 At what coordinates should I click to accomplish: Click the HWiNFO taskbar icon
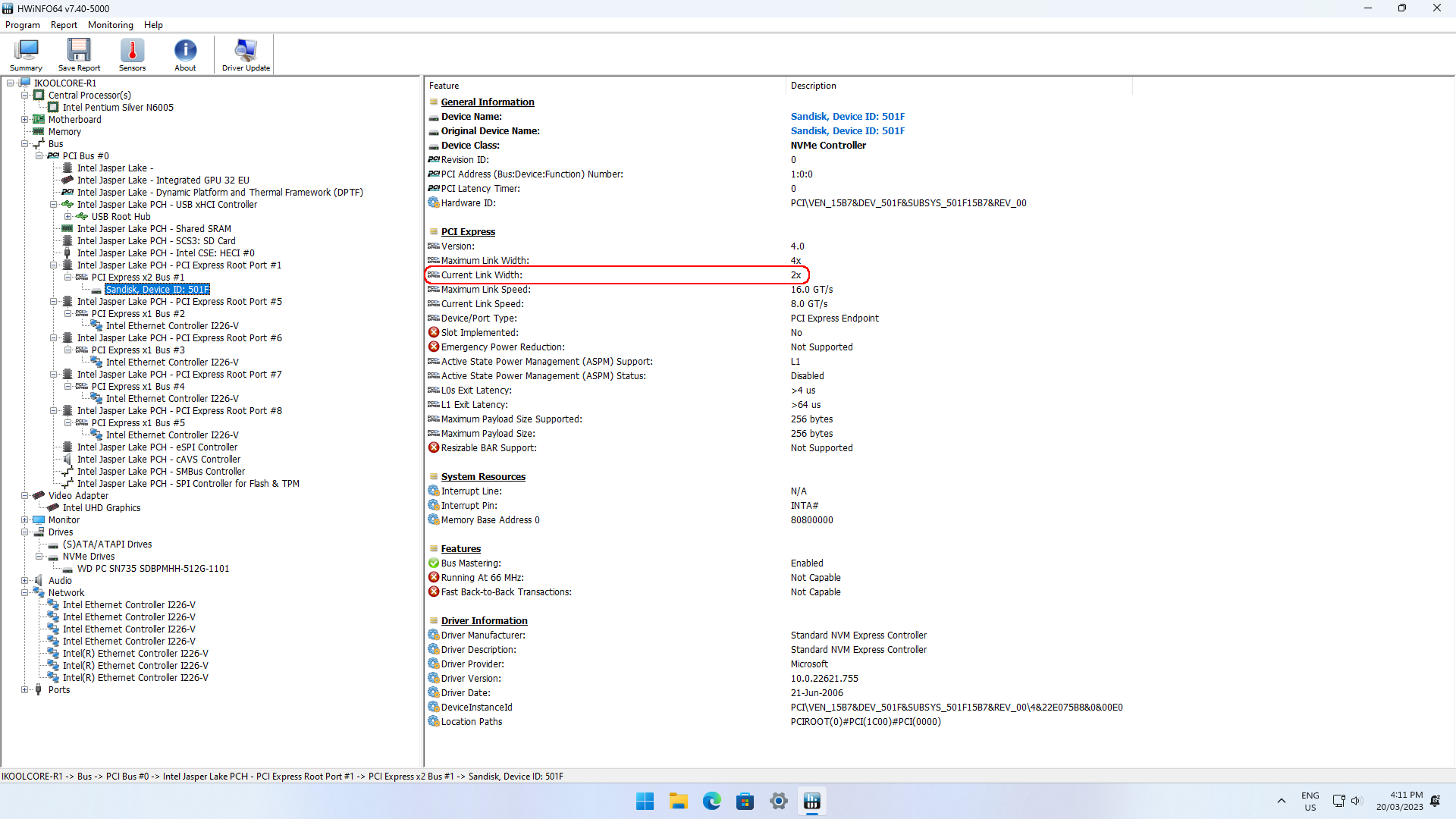point(811,801)
